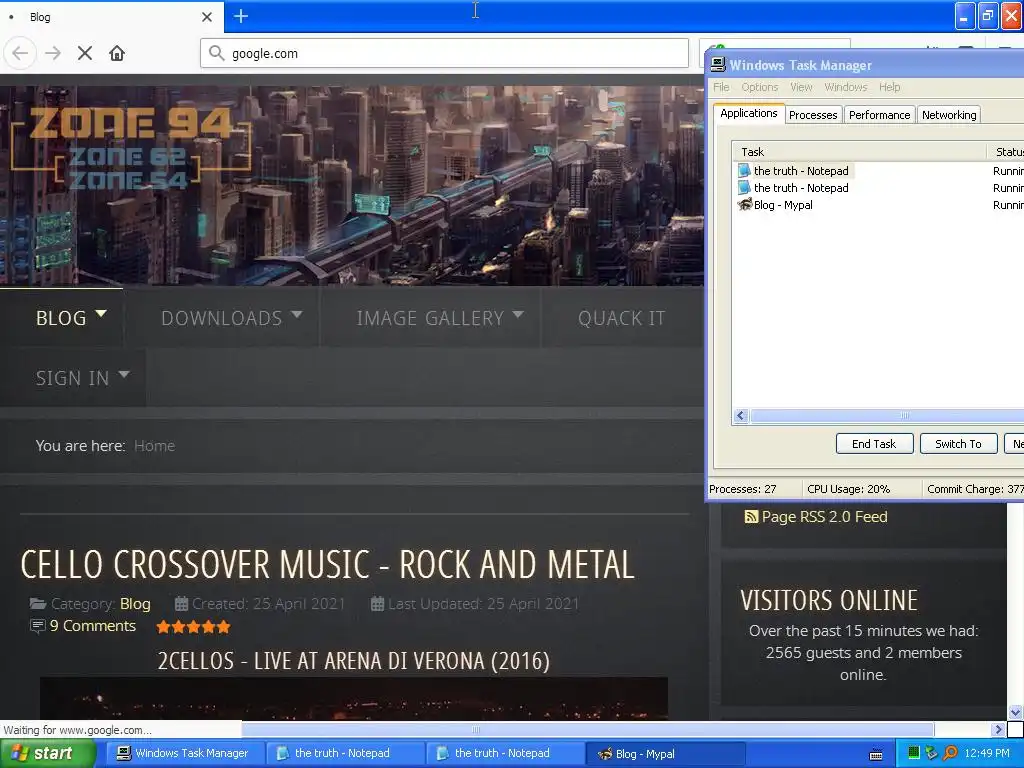1024x768 pixels.
Task: Open a new tab with plus button
Action: point(240,16)
